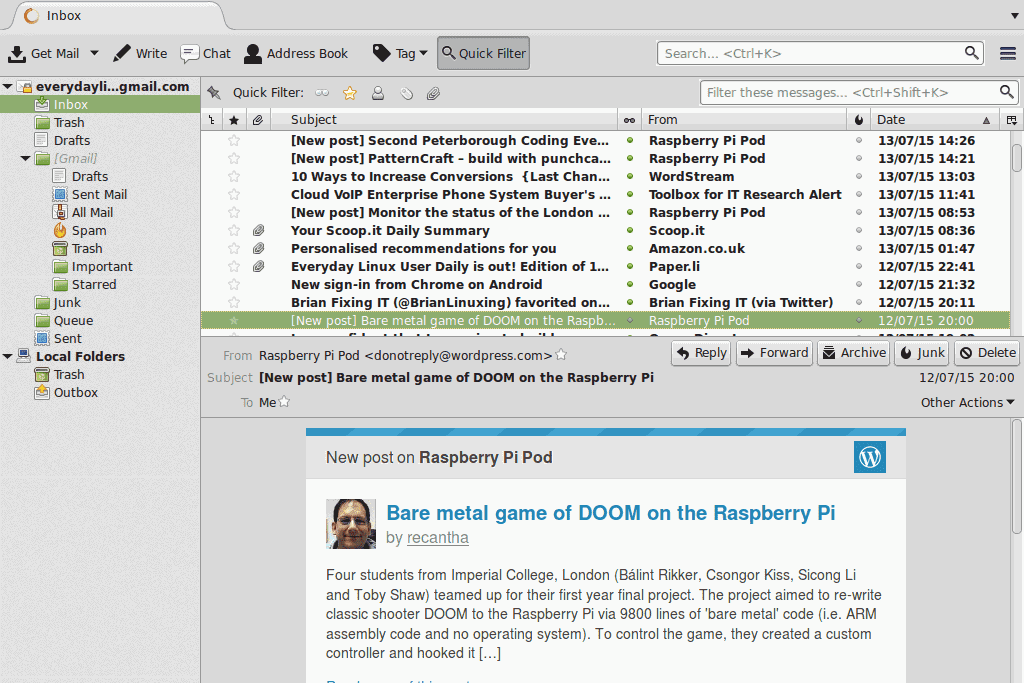
Task: Open the hamburger application menu
Action: point(1008,54)
